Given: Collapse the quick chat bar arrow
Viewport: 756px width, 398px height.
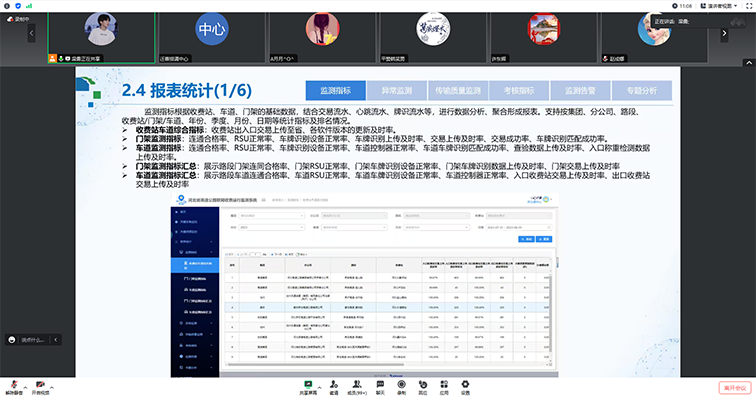Looking at the screenshot, I should coord(55,340).
